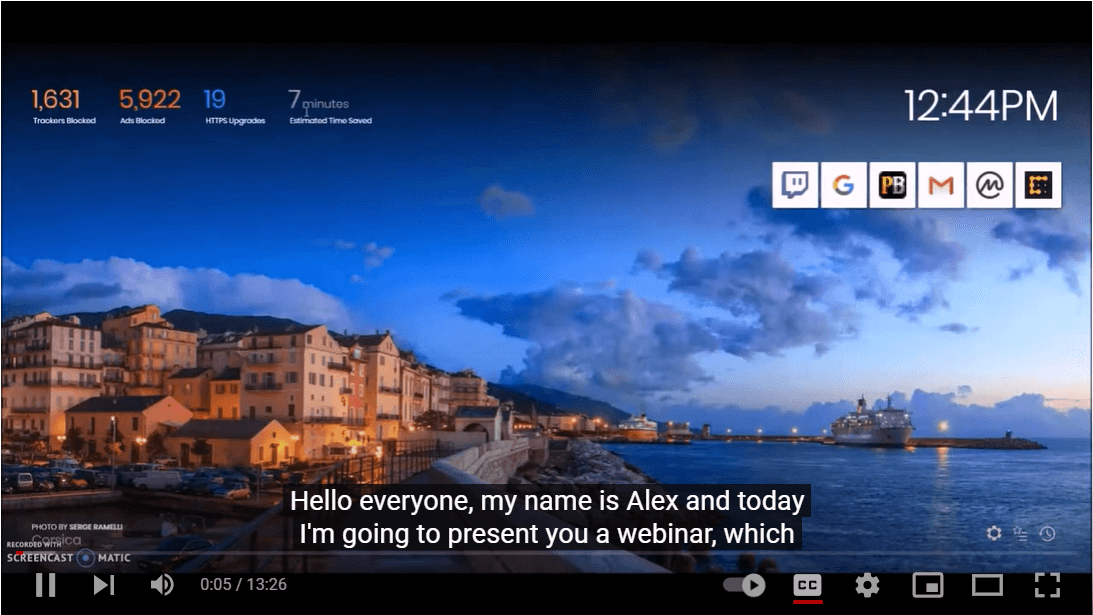Screen dimensions: 1093x615
Task: Open the Google shortcut tile
Action: [x=843, y=185]
